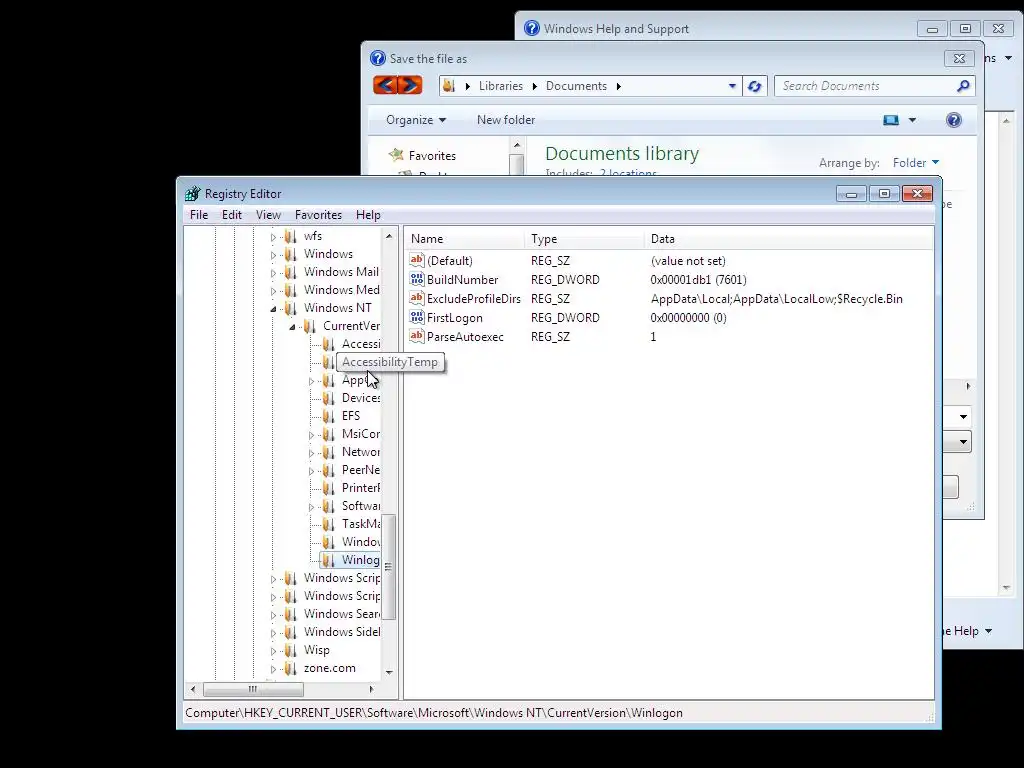Open the Help menu in Registry Editor
The width and height of the screenshot is (1024, 768).
pyautogui.click(x=368, y=215)
